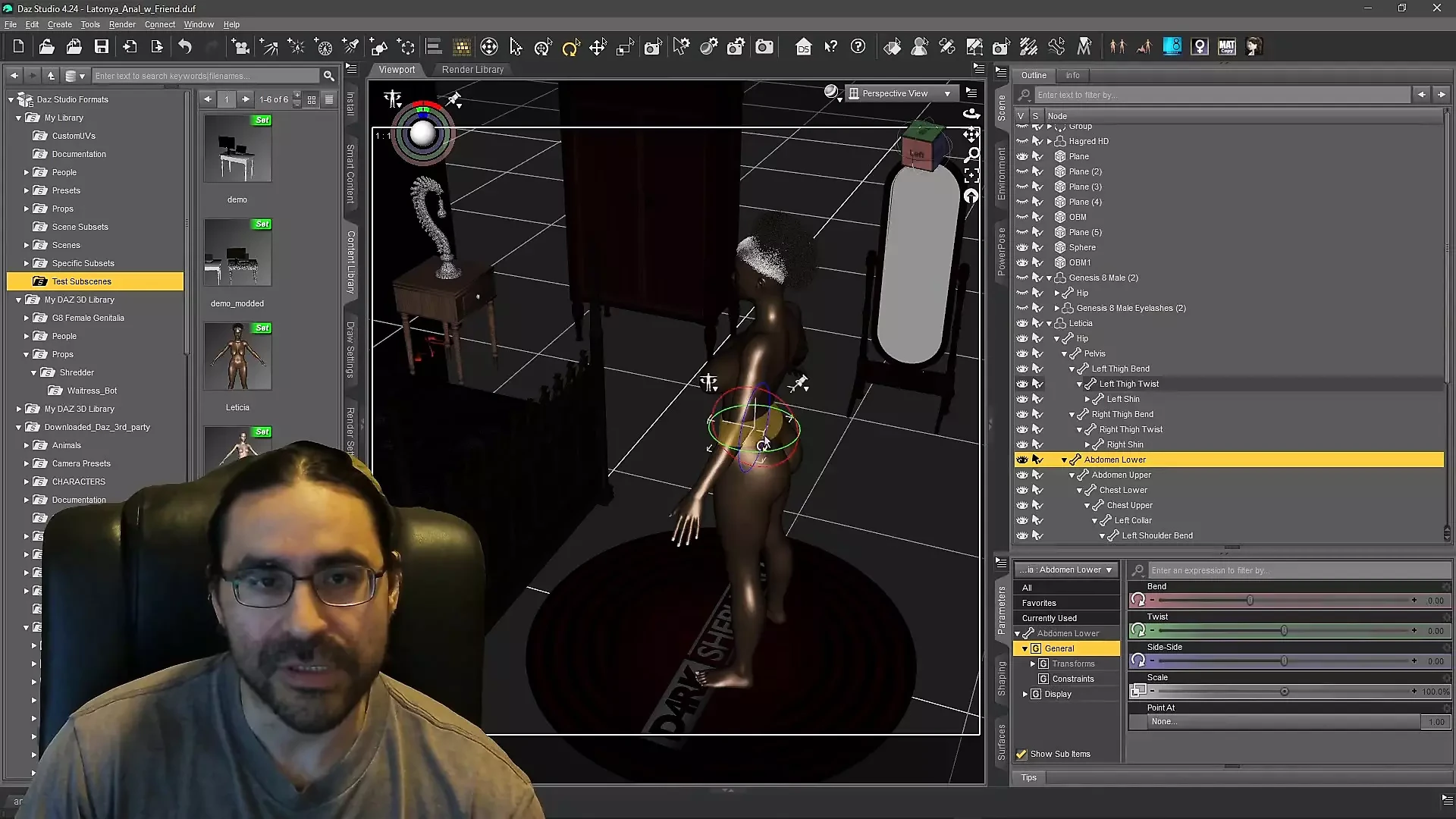Select the Translate move tool icon
Screen dimensions: 1456x819
coord(598,47)
